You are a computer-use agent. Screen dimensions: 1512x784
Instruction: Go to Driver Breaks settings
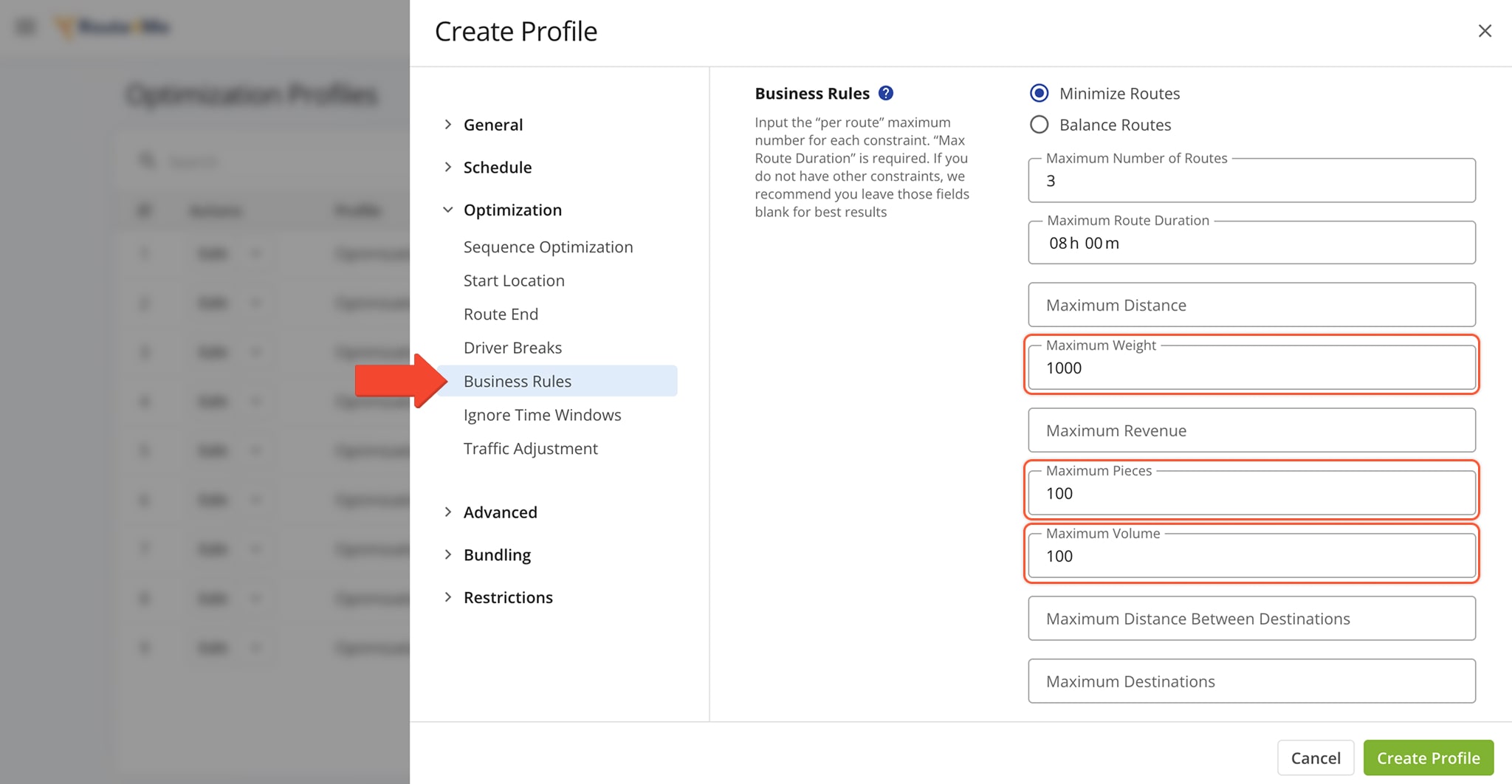[x=512, y=348]
